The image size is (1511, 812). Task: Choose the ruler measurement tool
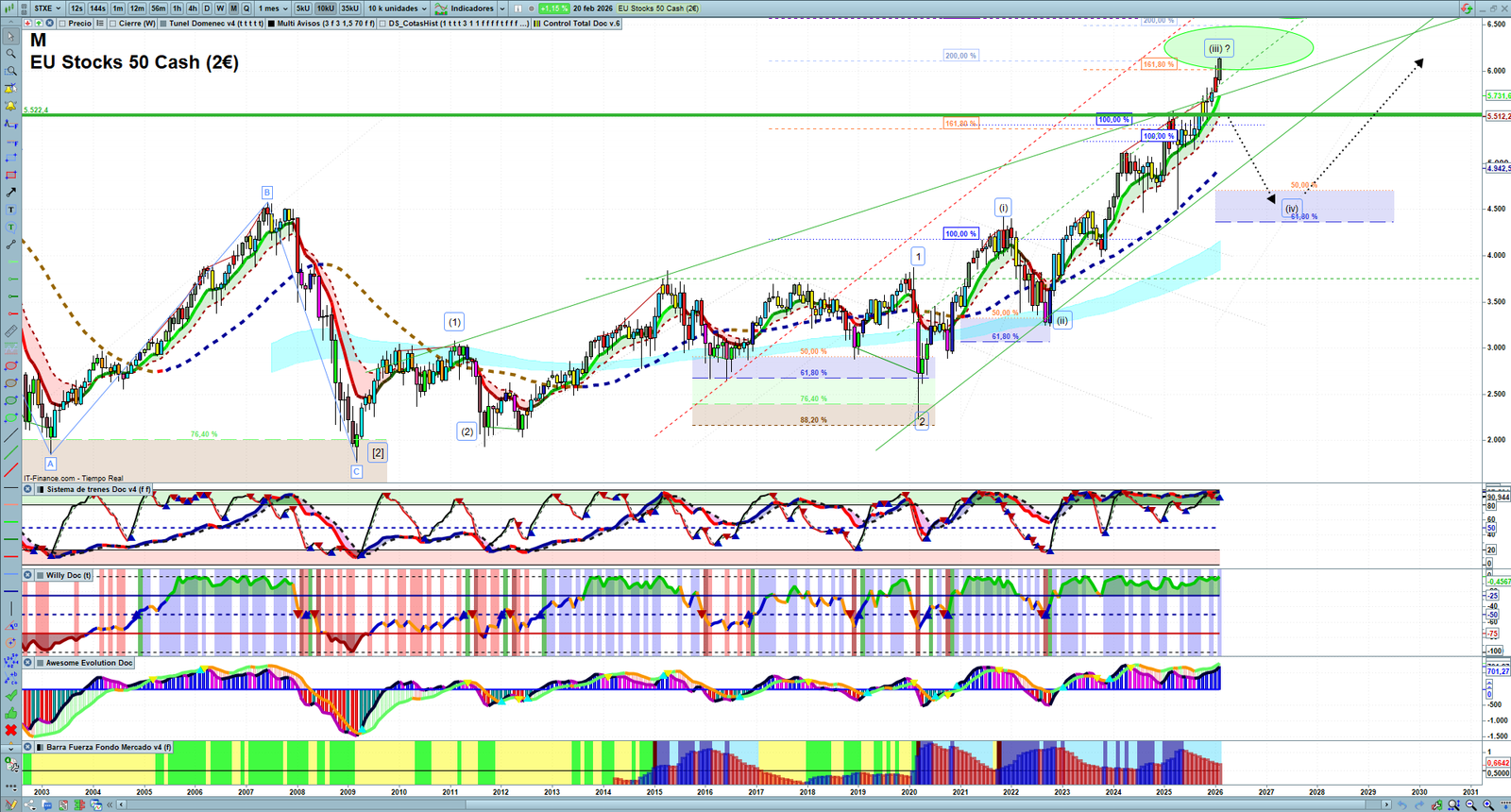point(11,331)
